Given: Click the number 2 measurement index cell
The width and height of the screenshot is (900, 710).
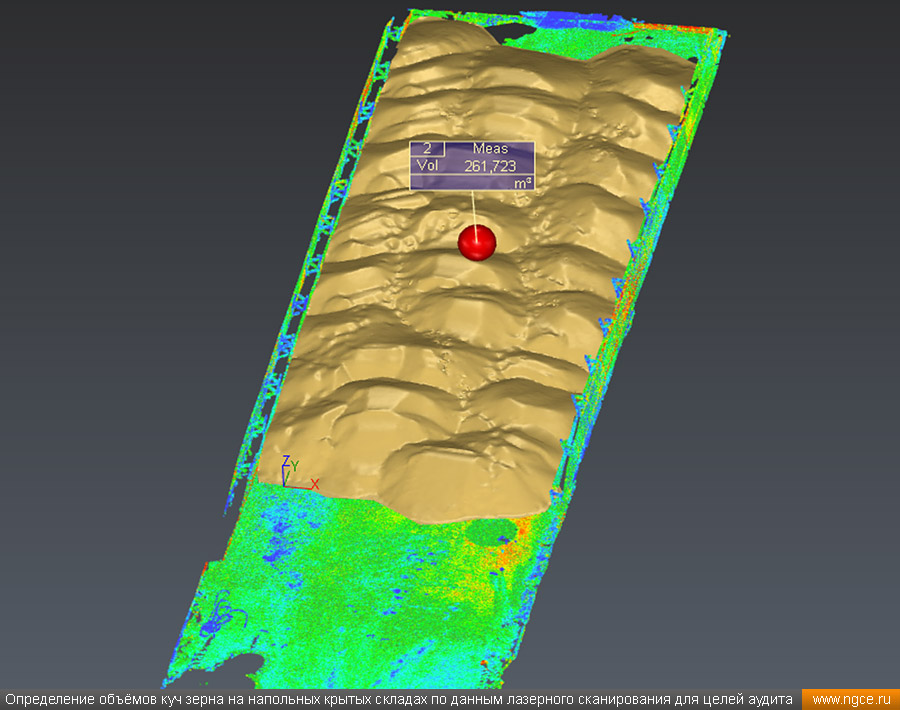Looking at the screenshot, I should click(427, 149).
